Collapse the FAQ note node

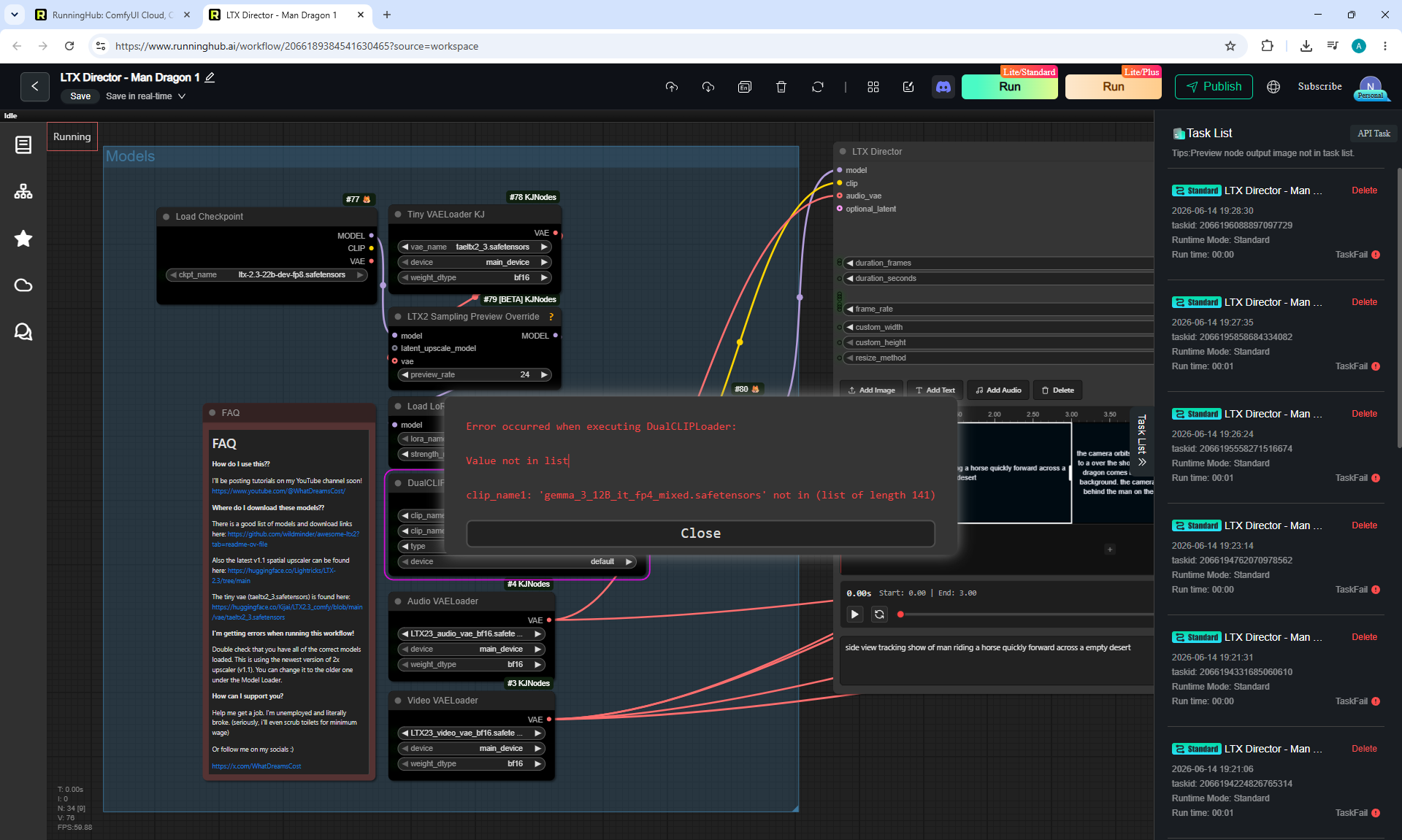(x=212, y=413)
